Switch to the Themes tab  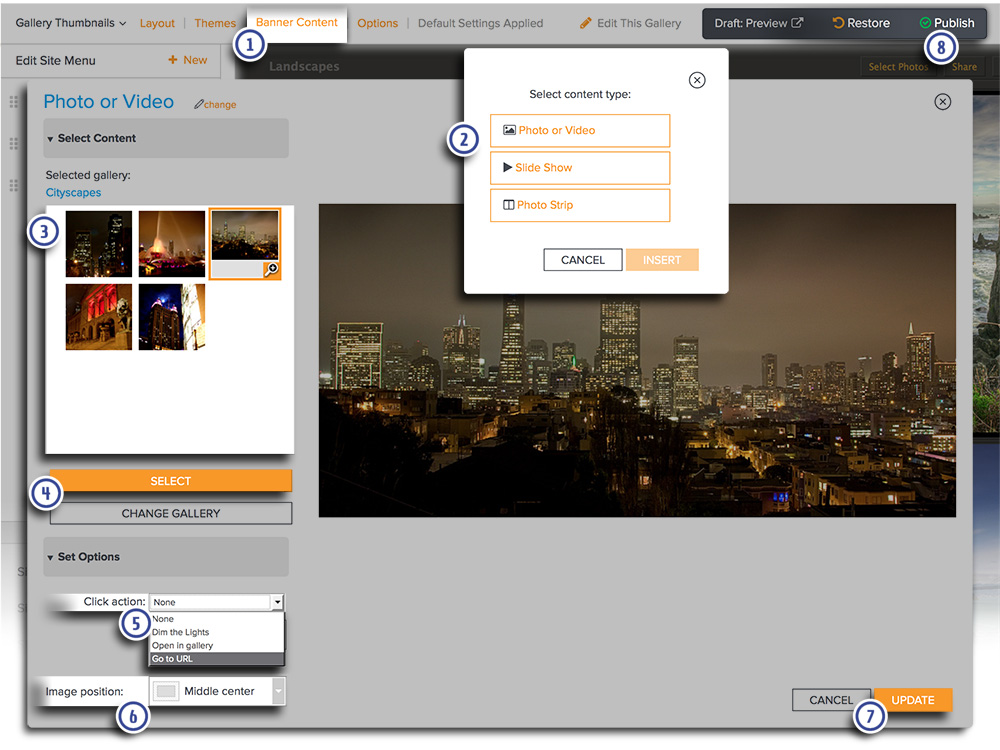215,23
